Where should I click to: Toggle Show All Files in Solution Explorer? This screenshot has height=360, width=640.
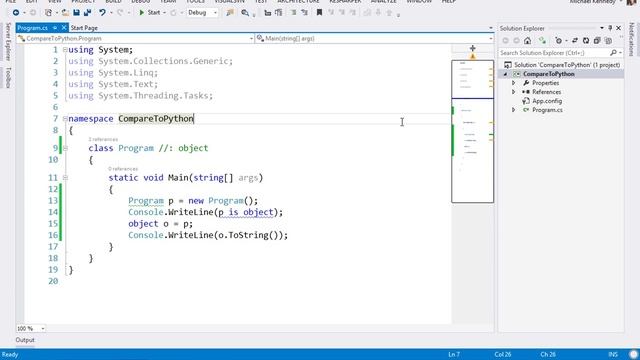click(x=608, y=41)
